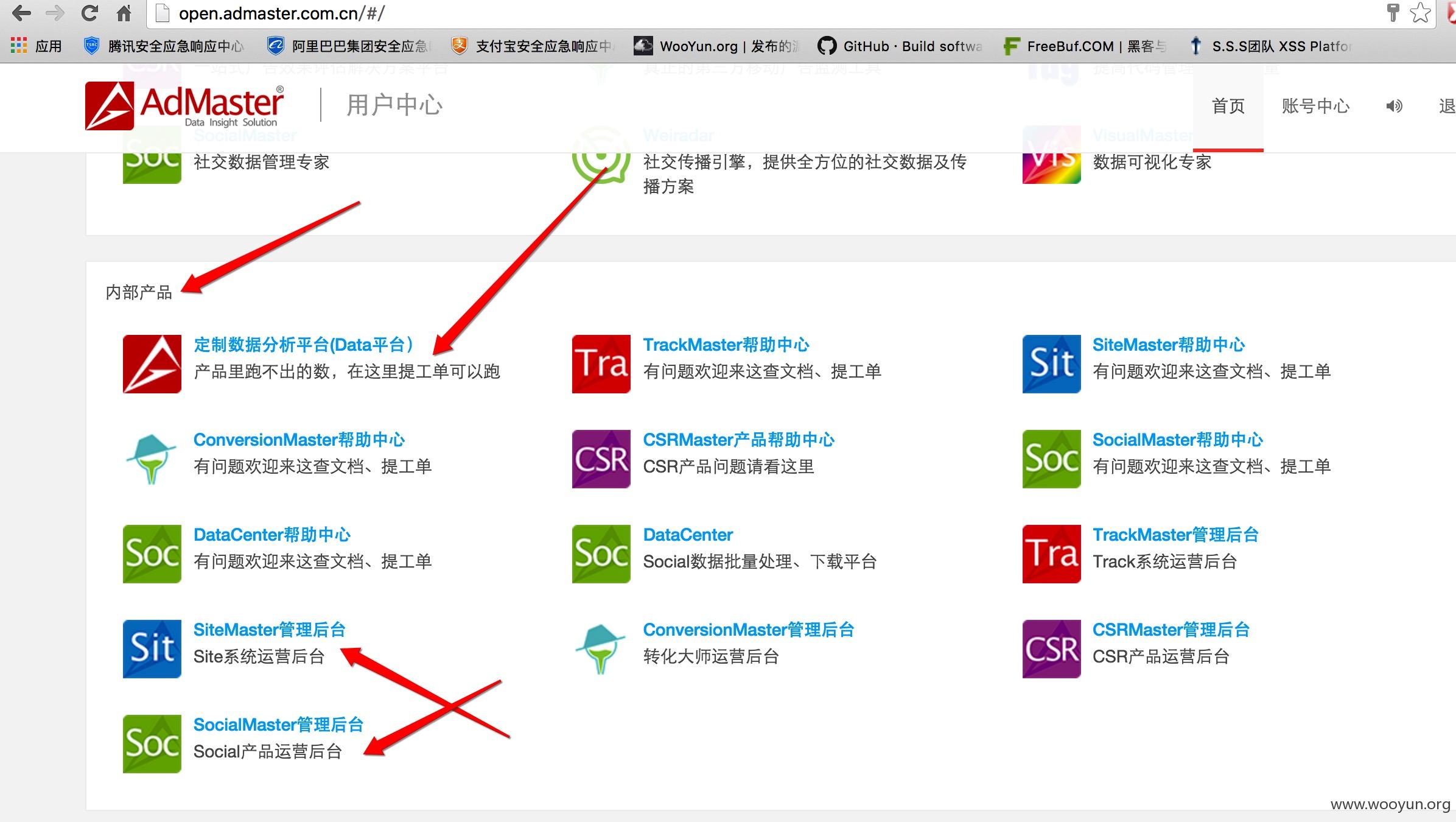Image resolution: width=1456 pixels, height=822 pixels.
Task: Click the text Track系统运营后台
Action: [x=1165, y=561]
